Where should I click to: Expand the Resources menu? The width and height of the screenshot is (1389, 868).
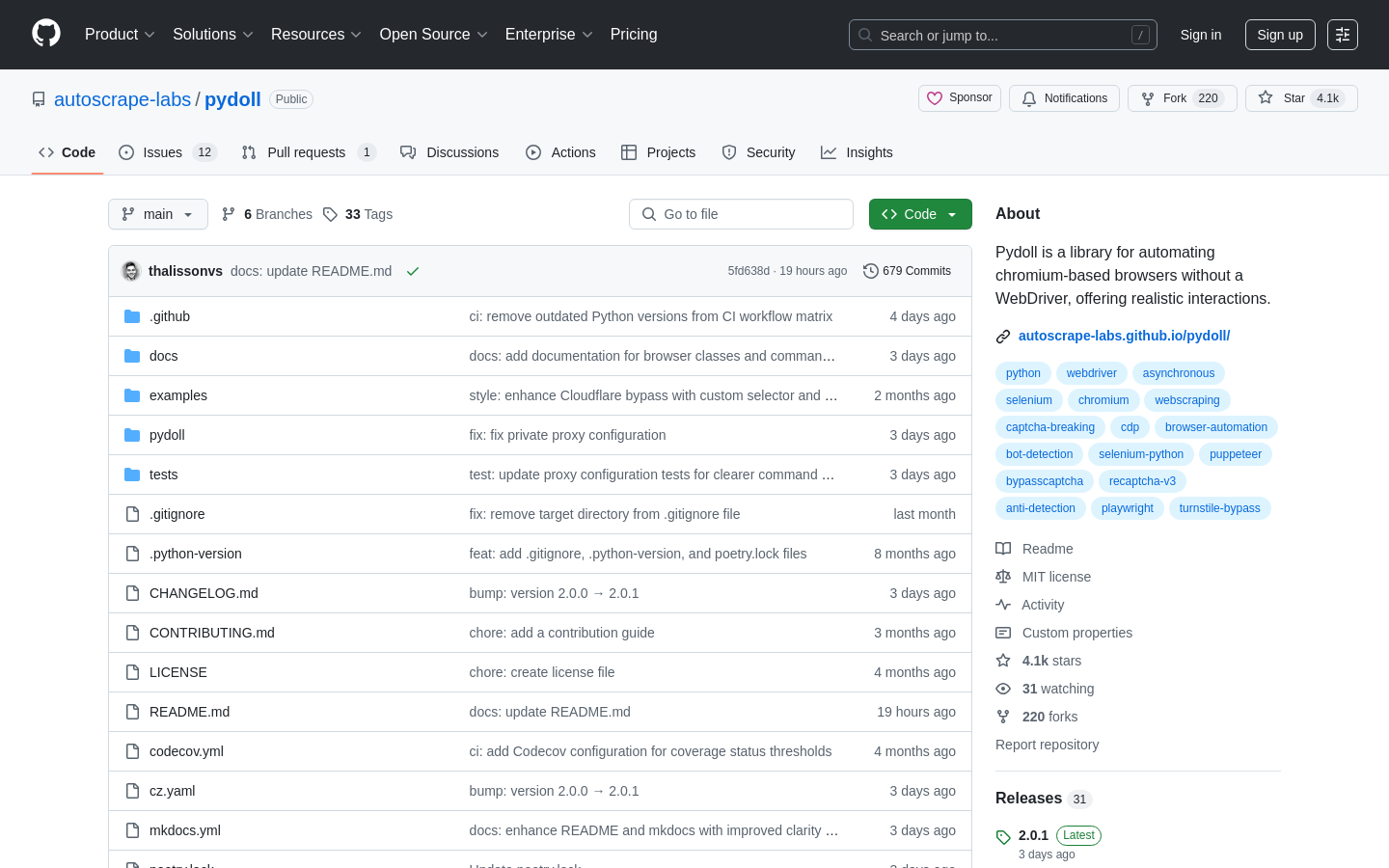pyautogui.click(x=316, y=34)
